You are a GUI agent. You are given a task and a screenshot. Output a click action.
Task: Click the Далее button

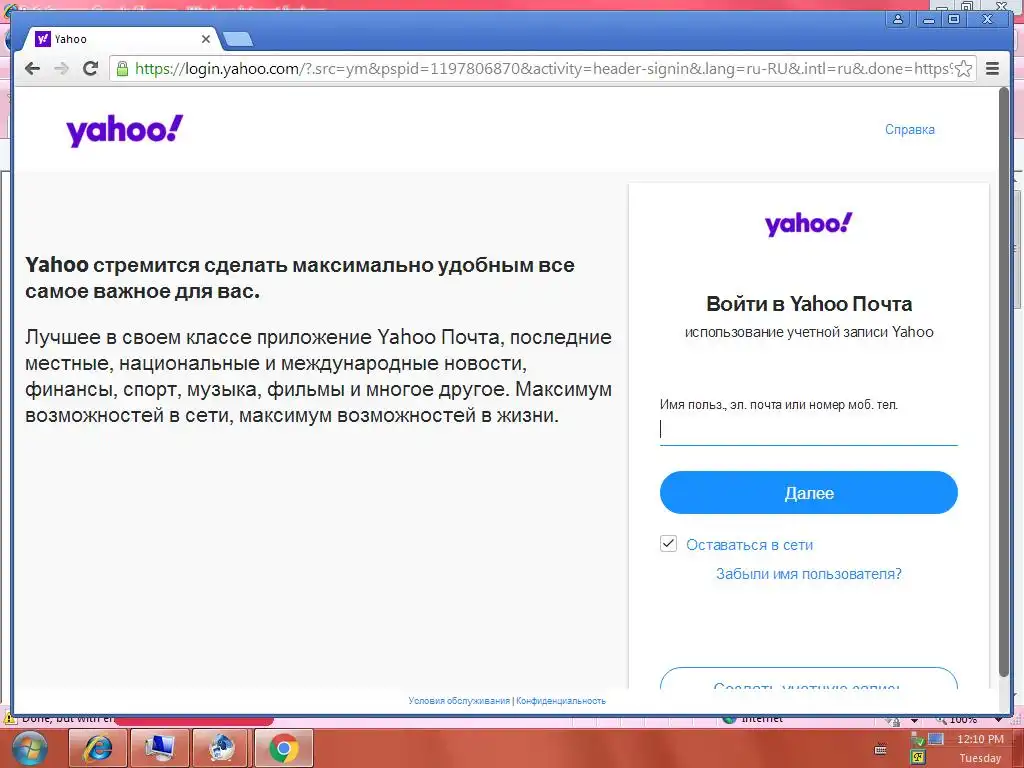coord(808,492)
